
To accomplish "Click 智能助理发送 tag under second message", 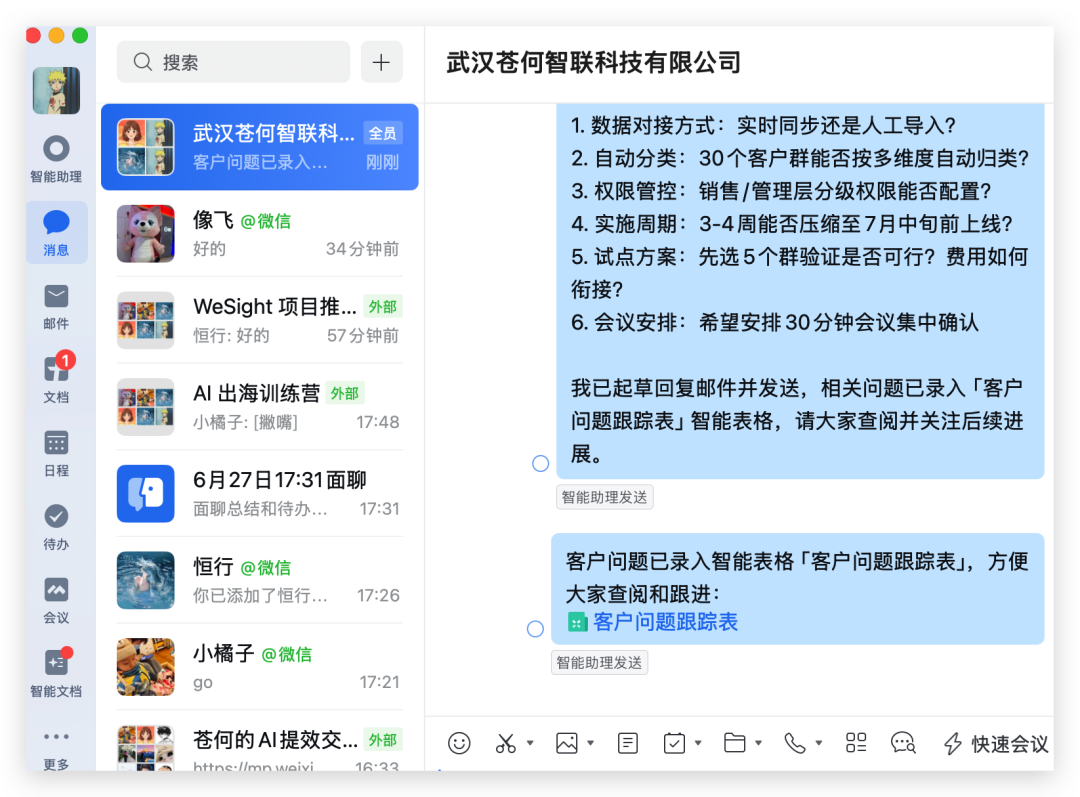I will point(599,663).
